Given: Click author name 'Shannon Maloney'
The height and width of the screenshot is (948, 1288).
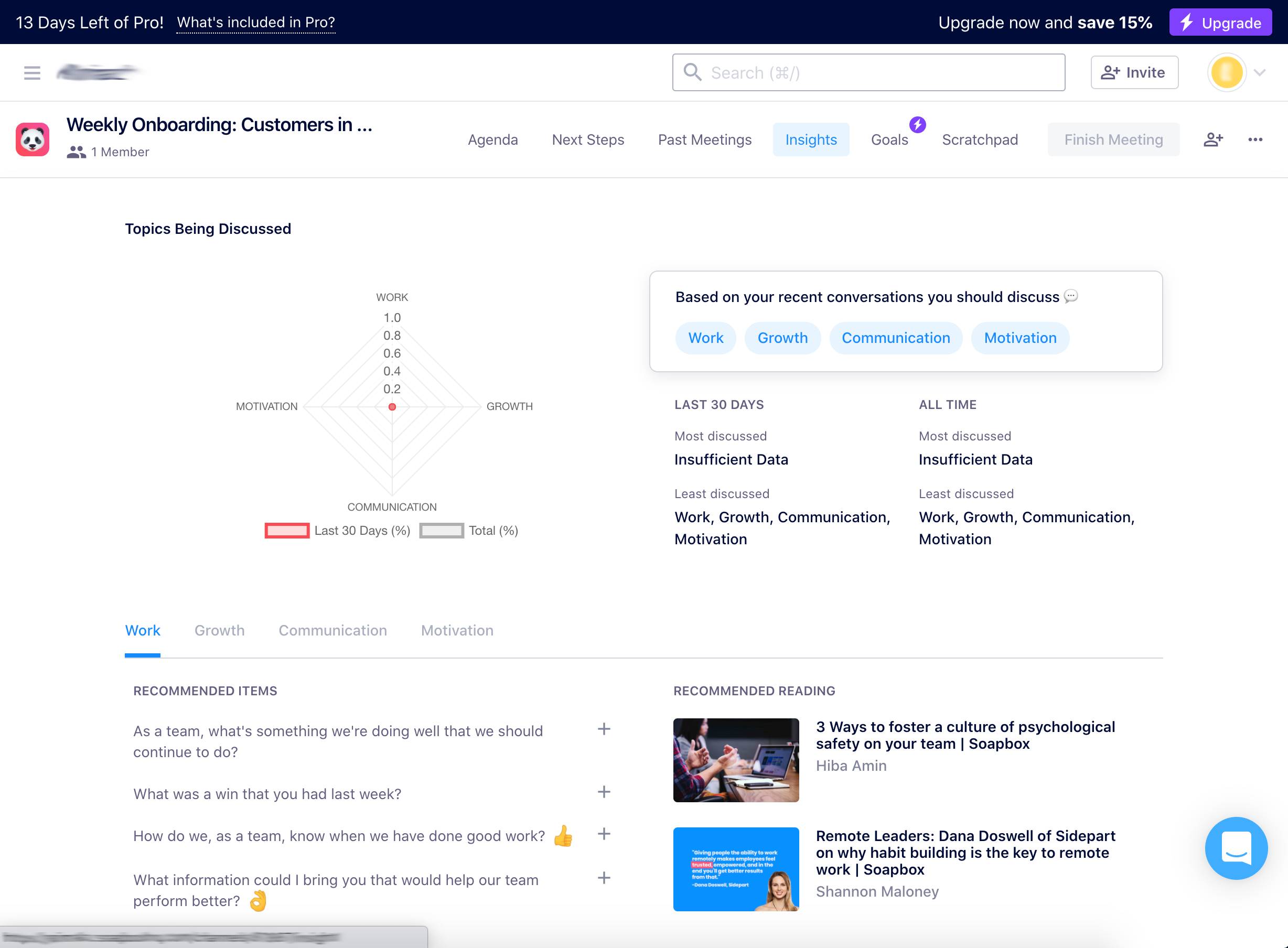Looking at the screenshot, I should (877, 891).
